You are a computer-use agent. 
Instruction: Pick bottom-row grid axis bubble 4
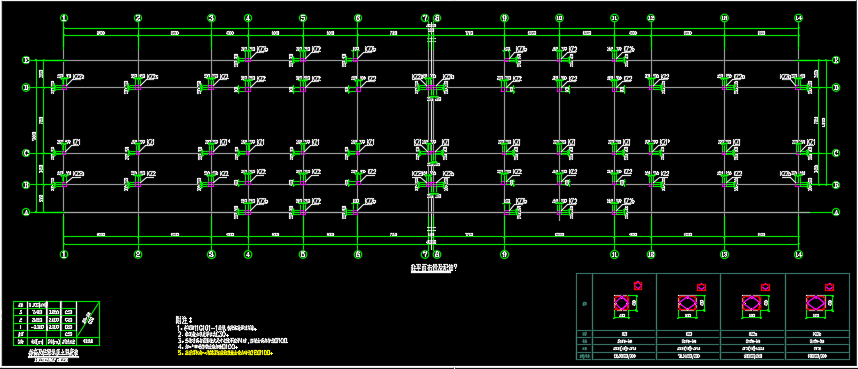point(248,254)
